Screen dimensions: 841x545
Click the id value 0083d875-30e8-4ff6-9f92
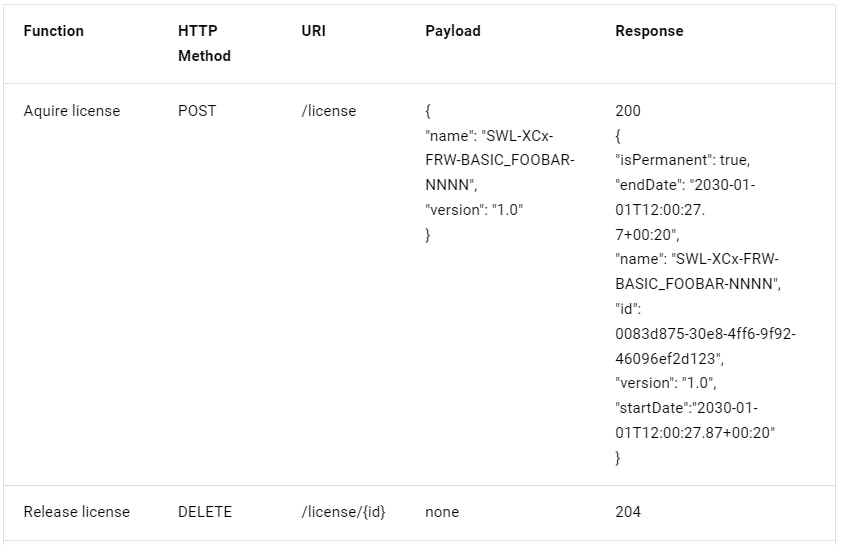coord(705,334)
